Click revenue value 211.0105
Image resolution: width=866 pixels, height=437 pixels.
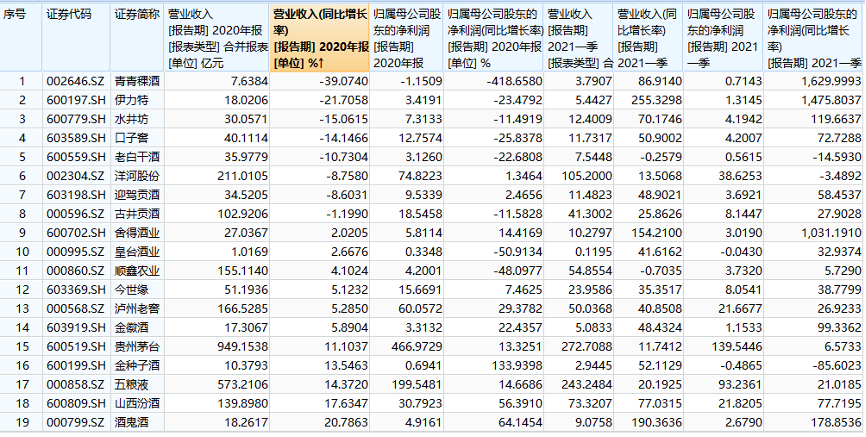244,176
